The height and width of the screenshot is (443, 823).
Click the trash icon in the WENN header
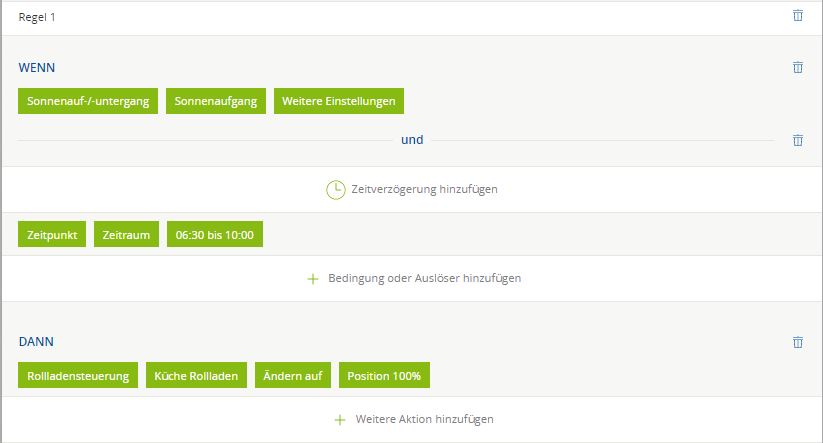click(x=797, y=67)
